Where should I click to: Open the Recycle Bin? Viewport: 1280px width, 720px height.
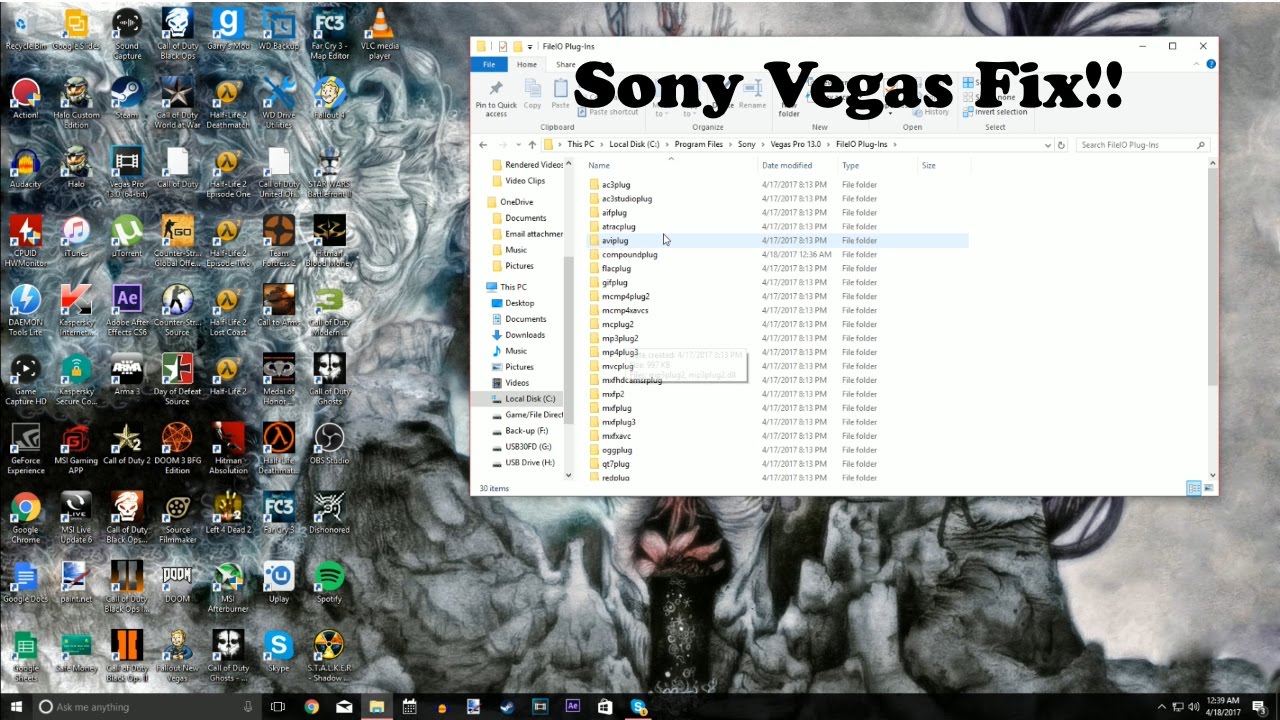25,30
